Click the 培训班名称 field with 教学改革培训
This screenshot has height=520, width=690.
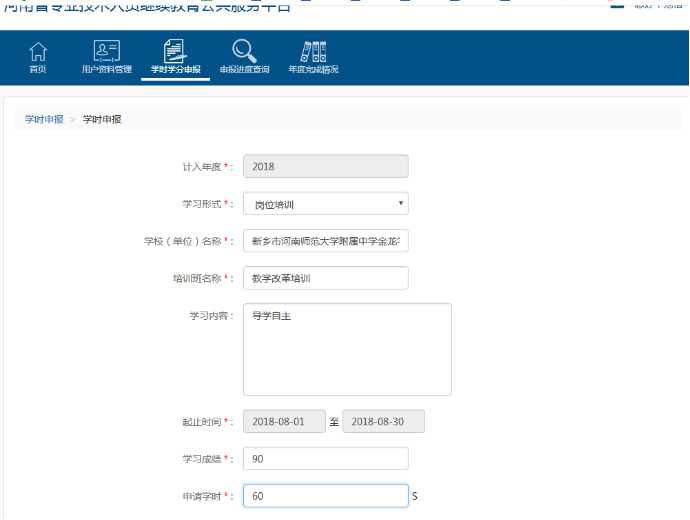(x=326, y=278)
